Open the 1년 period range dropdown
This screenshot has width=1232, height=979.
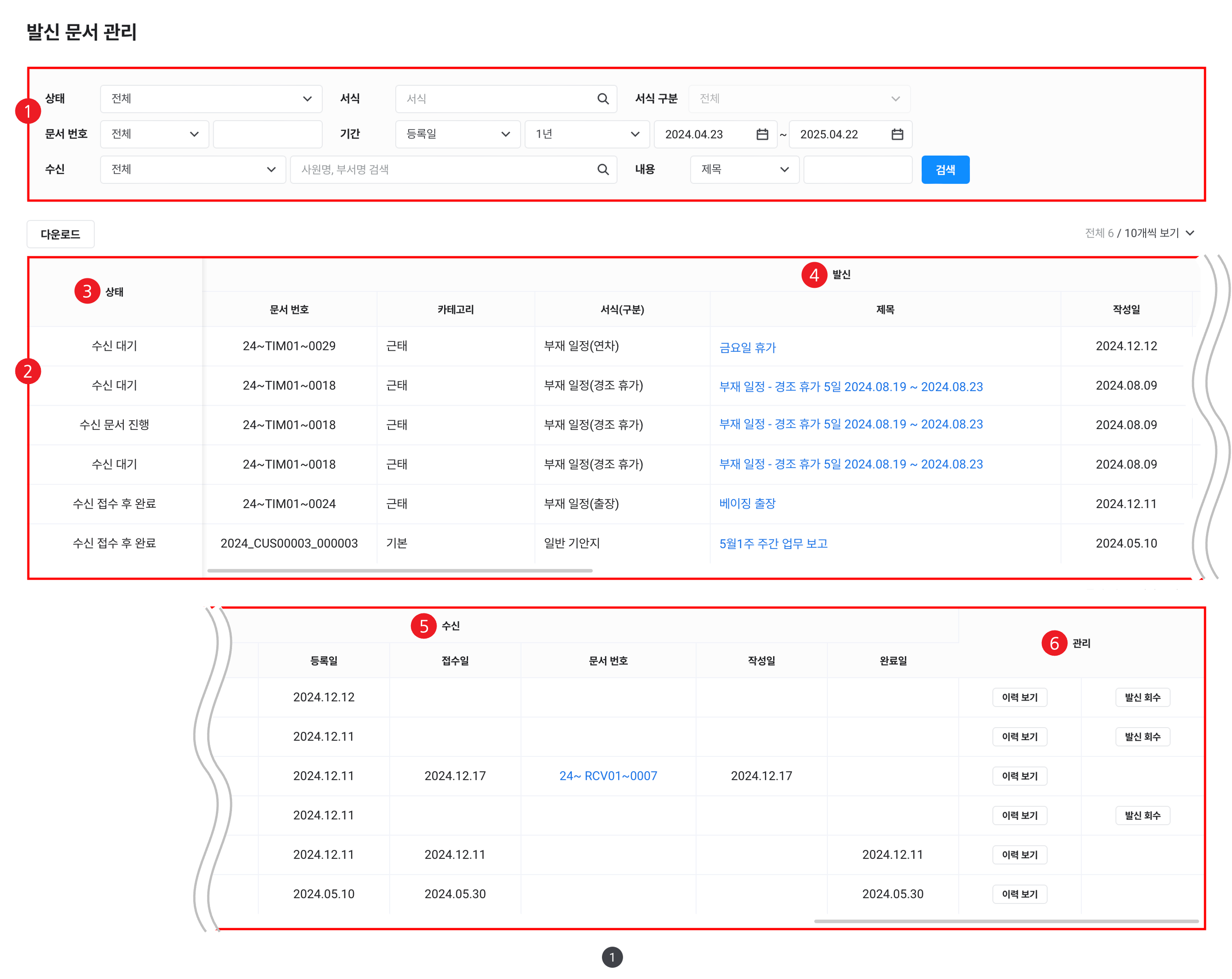(x=586, y=134)
